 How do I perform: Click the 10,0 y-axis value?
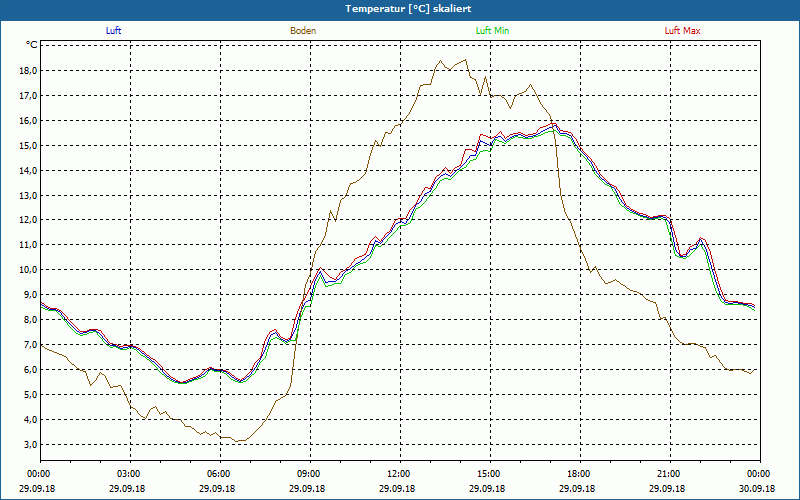point(29,270)
